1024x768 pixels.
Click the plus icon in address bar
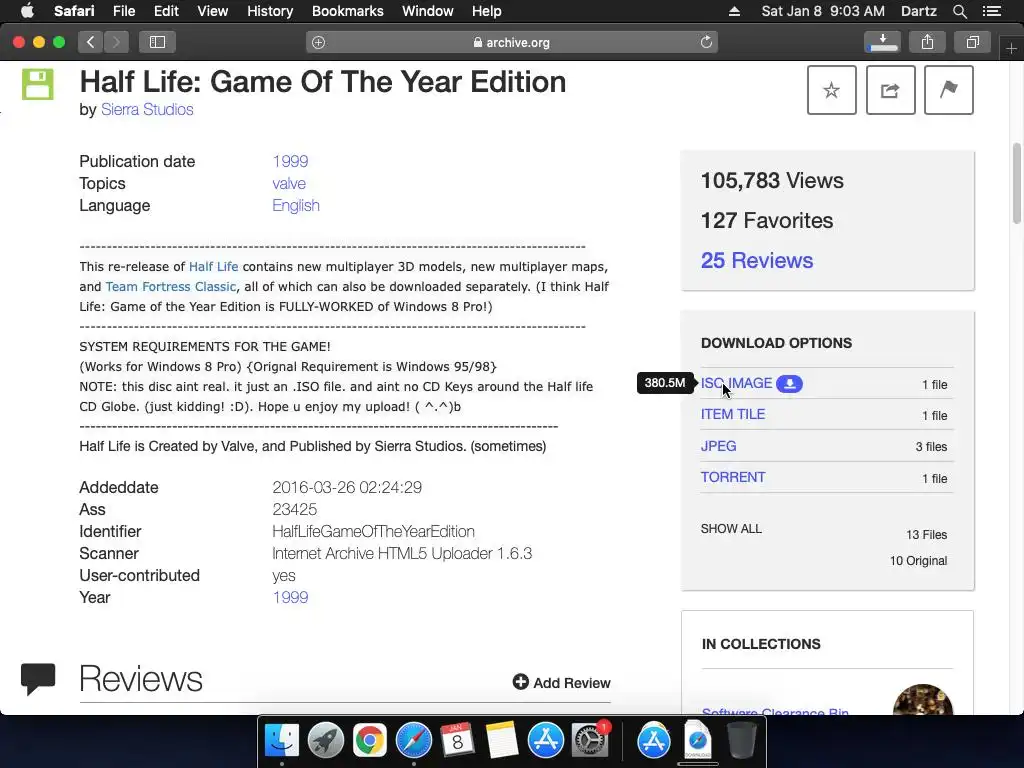click(318, 42)
